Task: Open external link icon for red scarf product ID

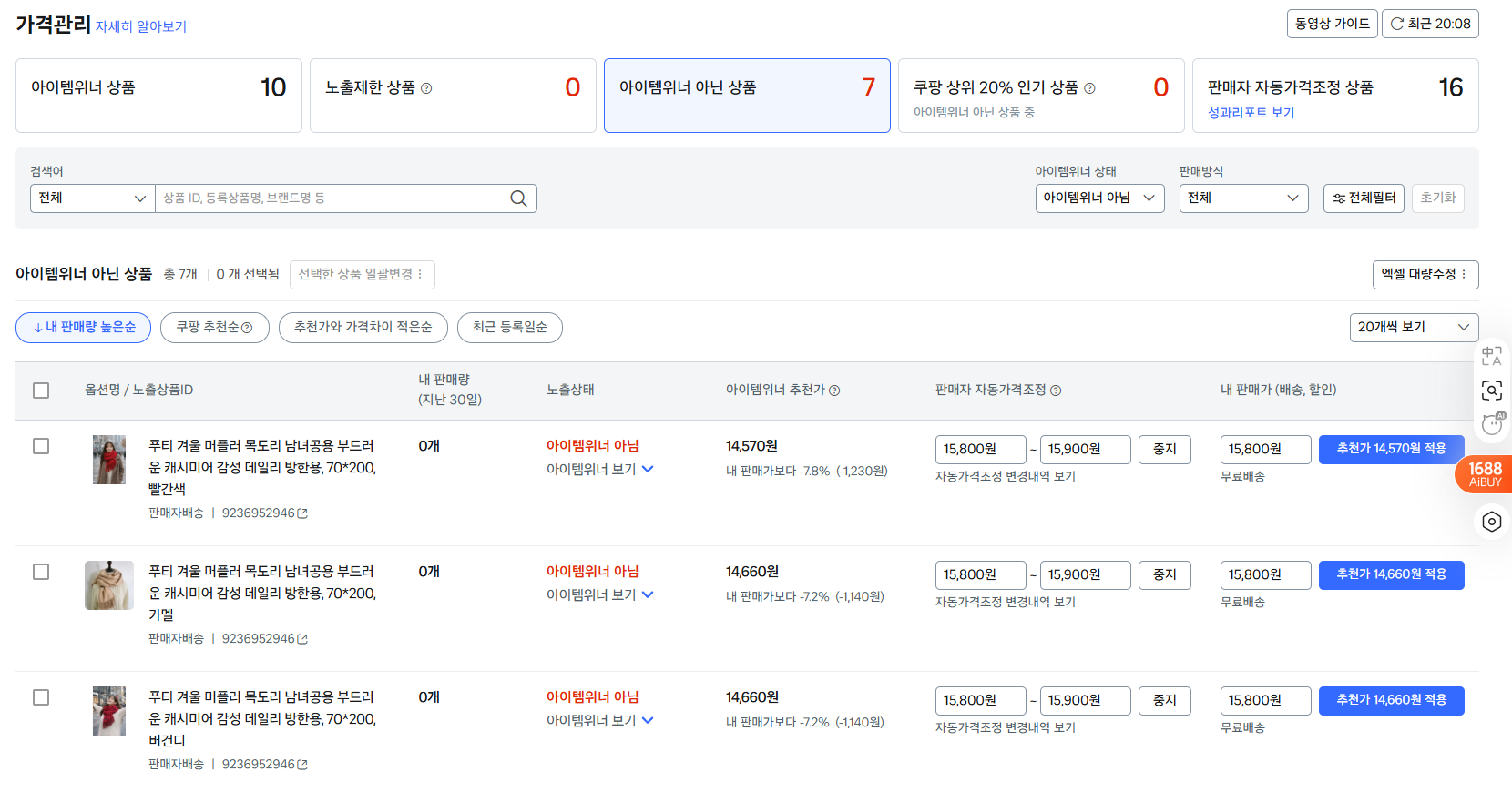Action: click(302, 513)
